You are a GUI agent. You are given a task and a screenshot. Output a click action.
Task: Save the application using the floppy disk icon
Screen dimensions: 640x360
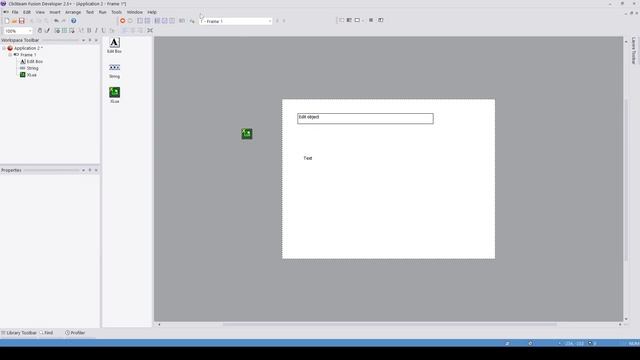22,21
